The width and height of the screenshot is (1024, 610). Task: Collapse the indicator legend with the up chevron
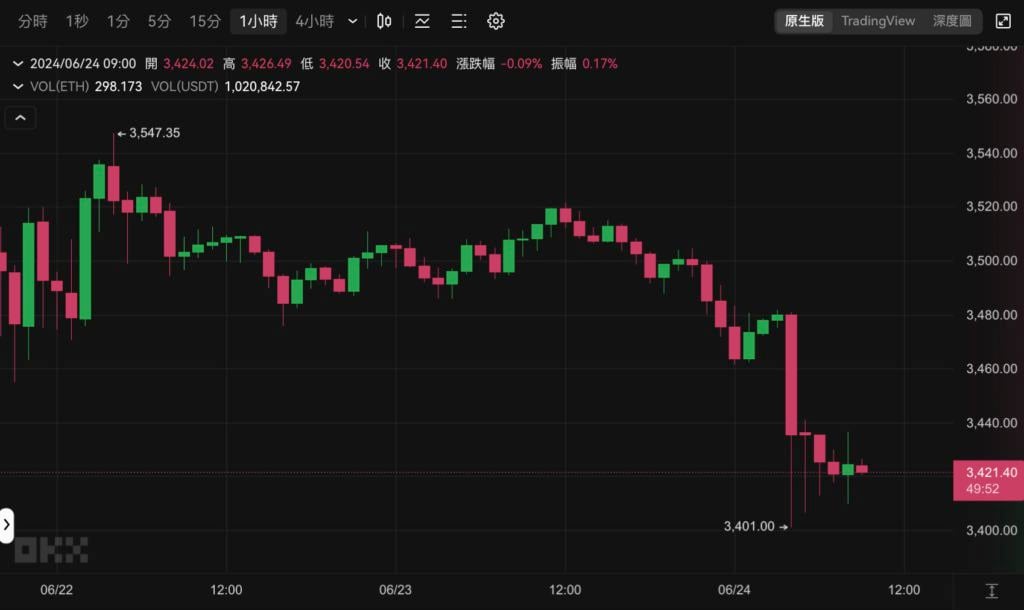pyautogui.click(x=20, y=118)
